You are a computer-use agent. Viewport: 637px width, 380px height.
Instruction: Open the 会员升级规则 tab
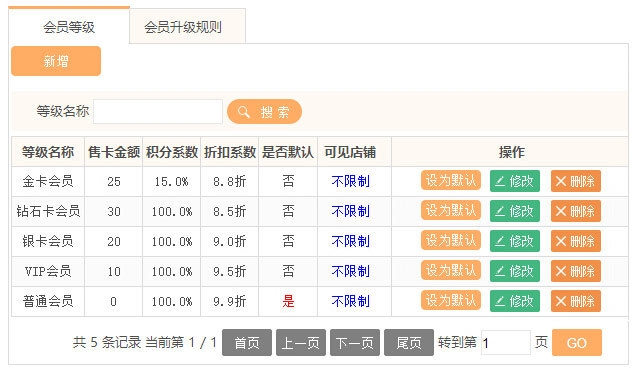pyautogui.click(x=187, y=27)
